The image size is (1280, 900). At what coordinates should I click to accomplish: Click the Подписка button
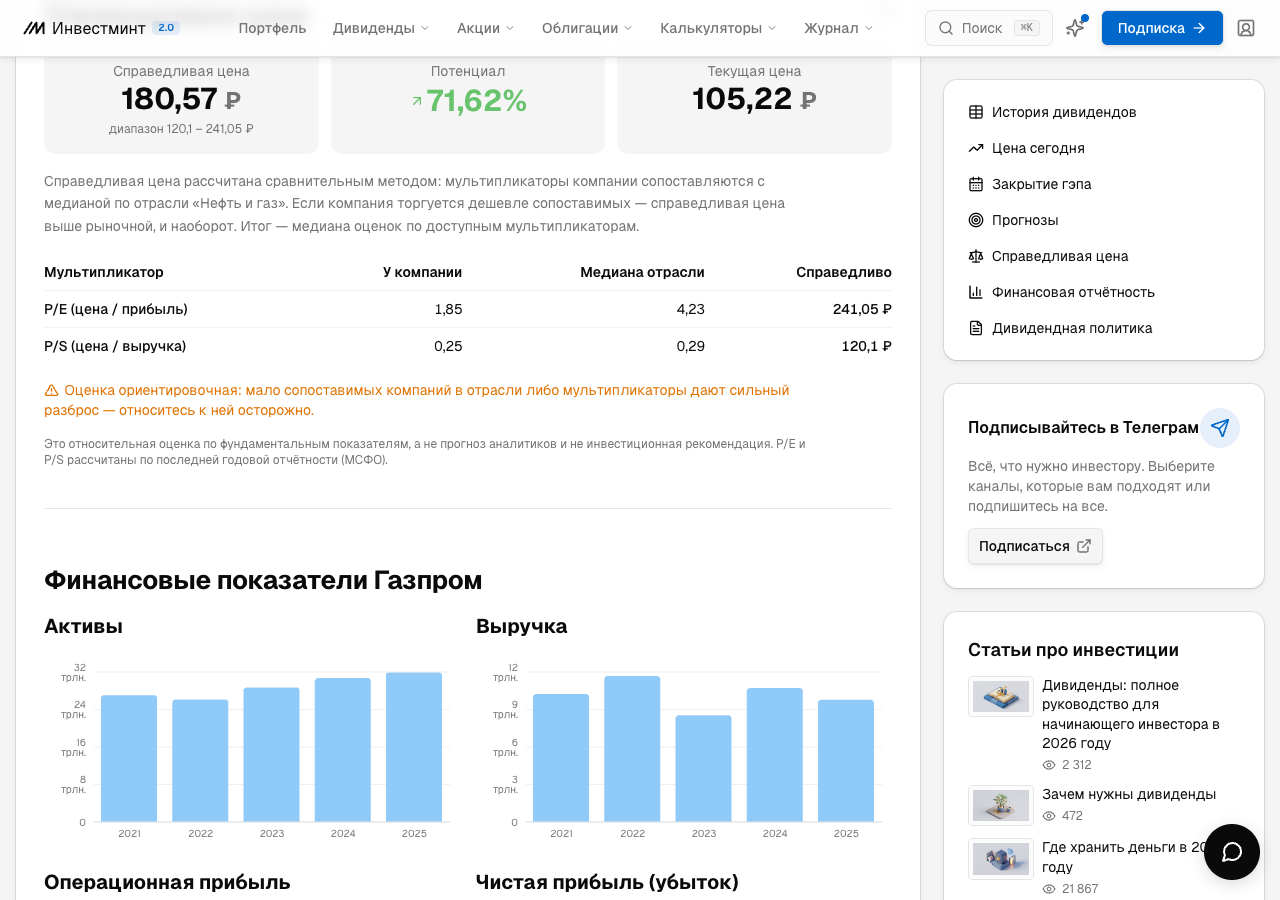pos(1162,28)
